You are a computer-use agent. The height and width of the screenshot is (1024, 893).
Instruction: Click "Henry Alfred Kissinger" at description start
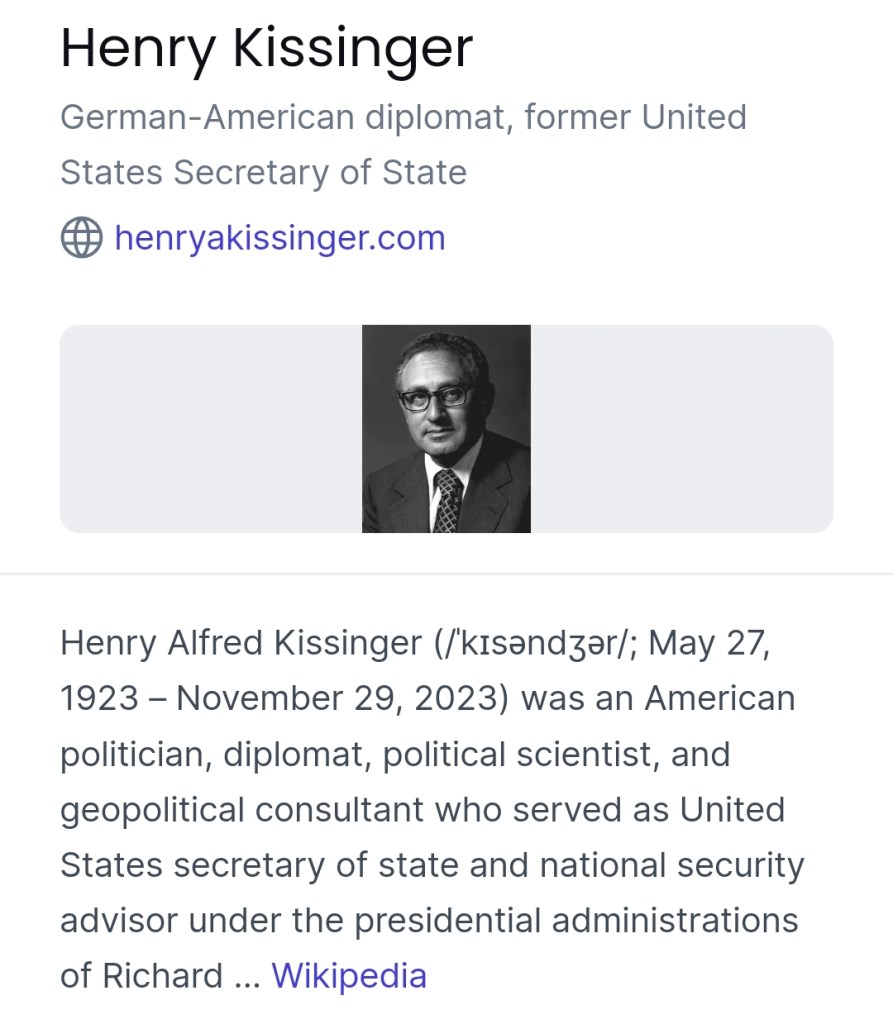coord(241,642)
